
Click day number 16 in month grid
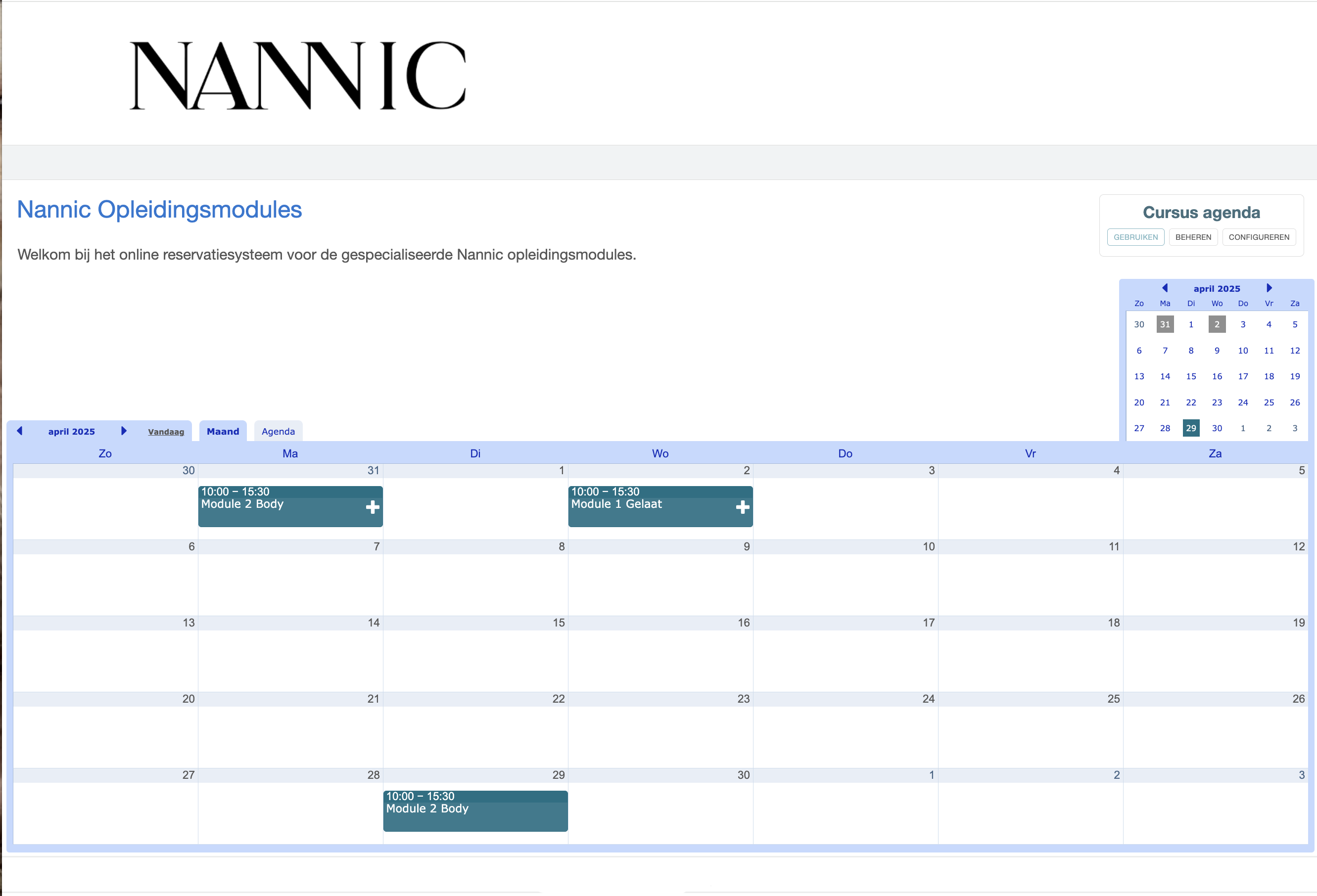(x=744, y=623)
